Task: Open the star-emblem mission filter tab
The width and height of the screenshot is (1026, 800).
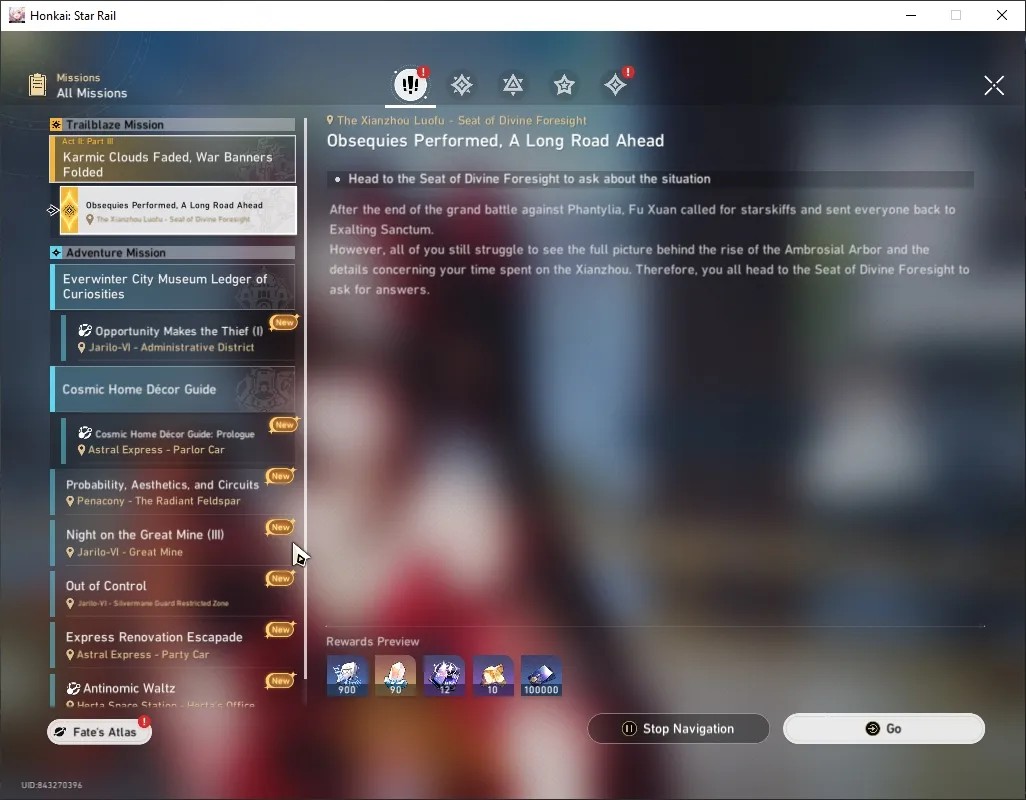Action: click(564, 85)
